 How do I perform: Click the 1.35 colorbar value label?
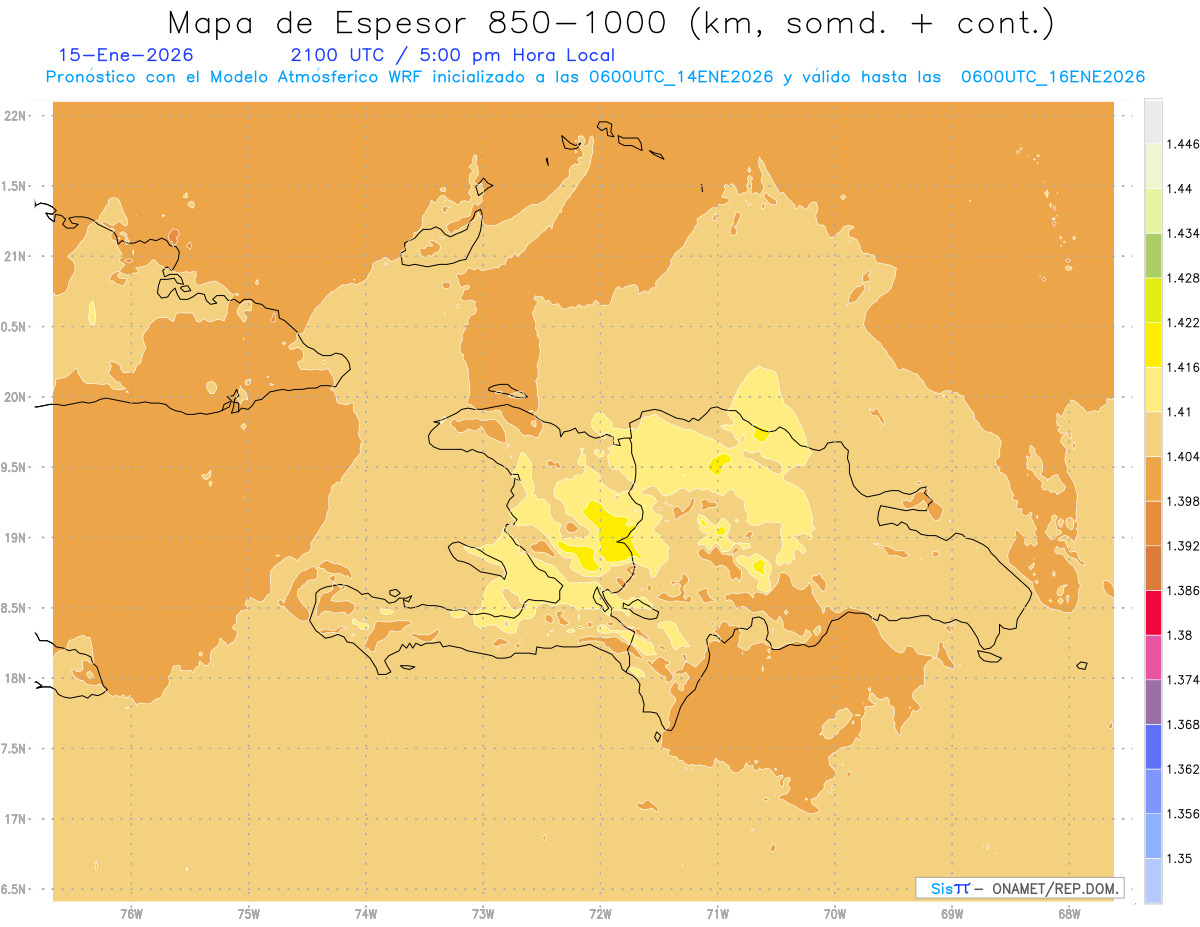coord(1179,858)
